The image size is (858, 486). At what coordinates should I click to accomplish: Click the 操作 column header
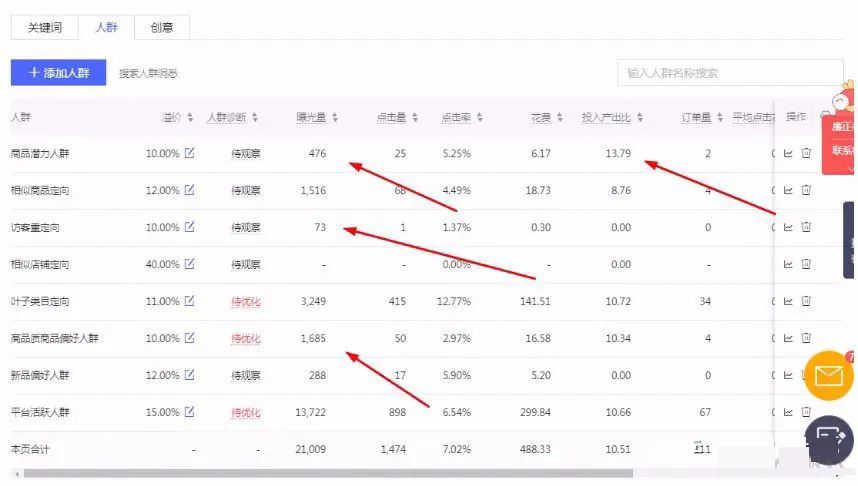click(x=796, y=117)
